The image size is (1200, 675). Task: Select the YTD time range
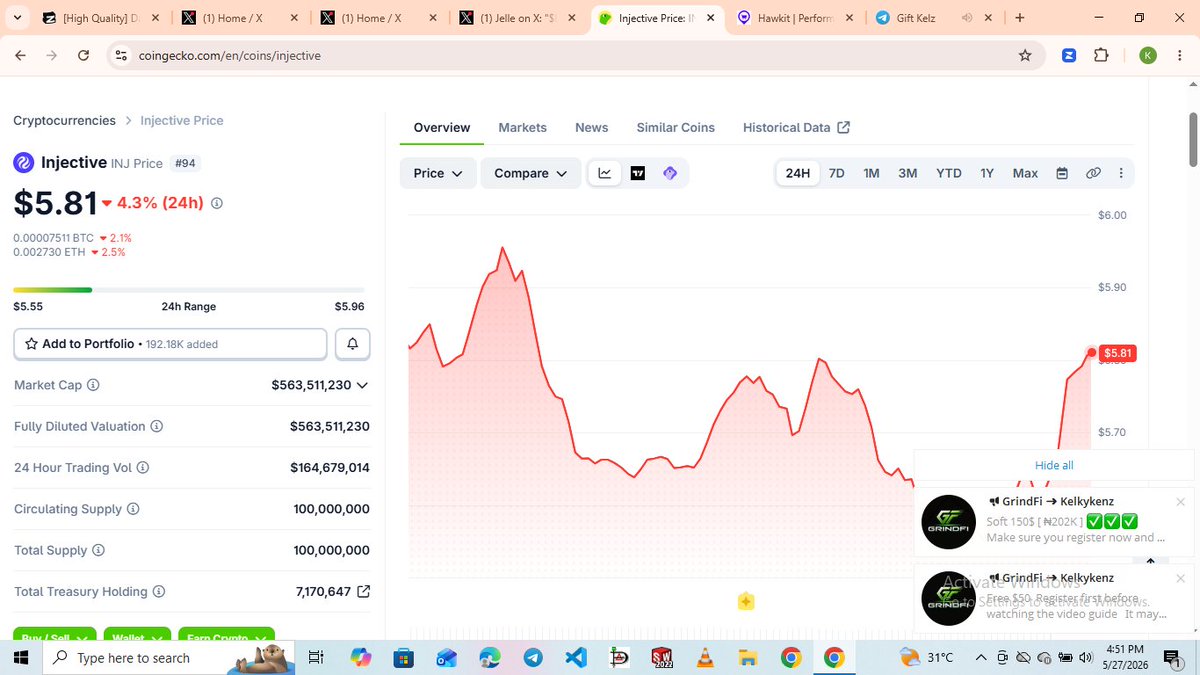pos(949,173)
